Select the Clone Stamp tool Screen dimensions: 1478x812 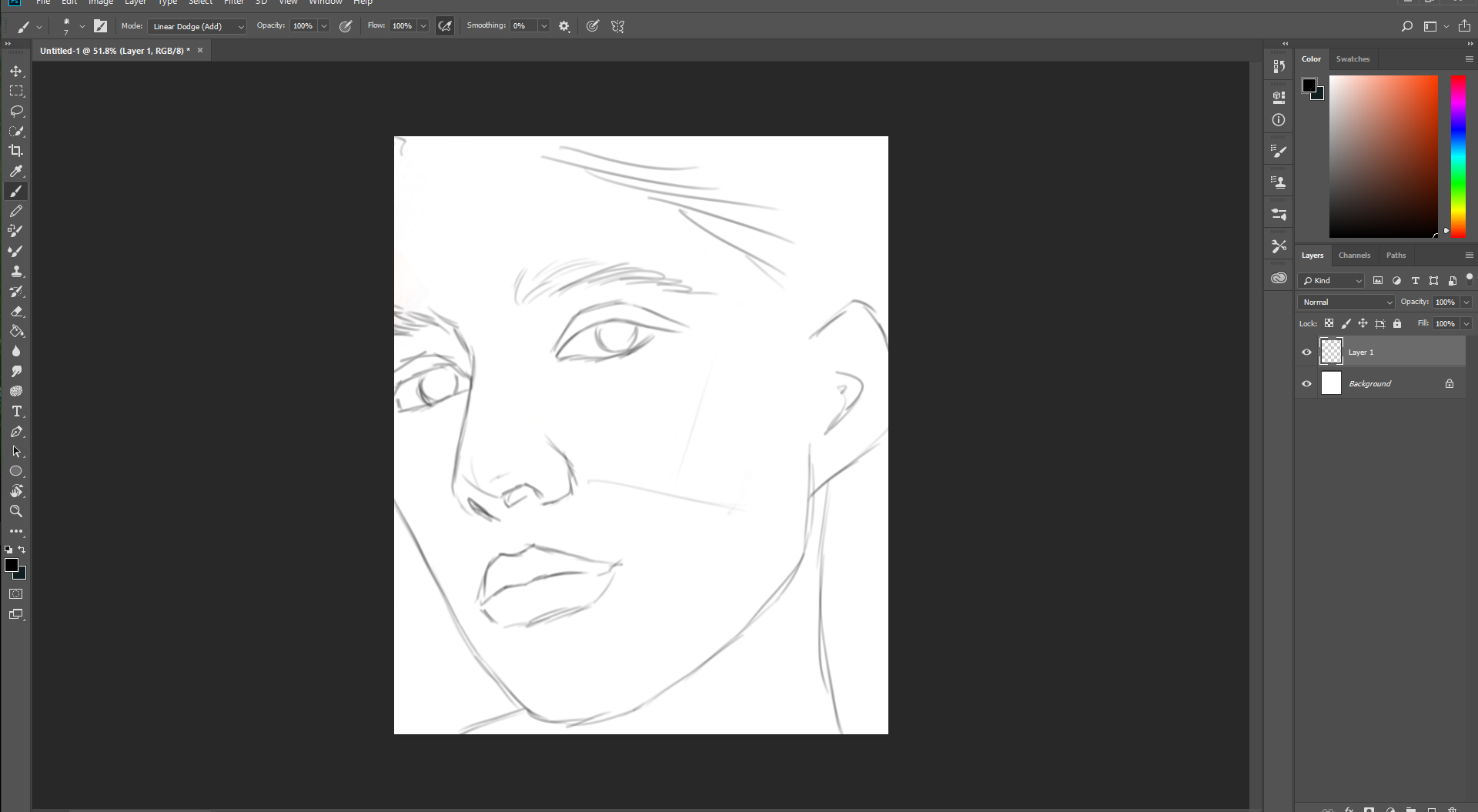(16, 271)
